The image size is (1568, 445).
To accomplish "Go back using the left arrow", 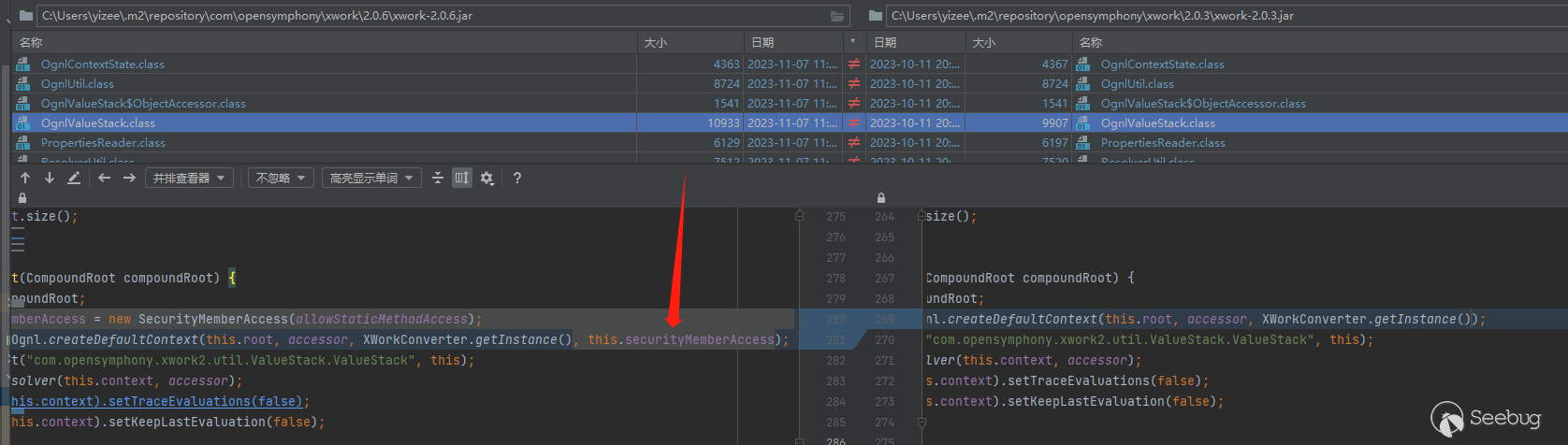I will [x=105, y=178].
